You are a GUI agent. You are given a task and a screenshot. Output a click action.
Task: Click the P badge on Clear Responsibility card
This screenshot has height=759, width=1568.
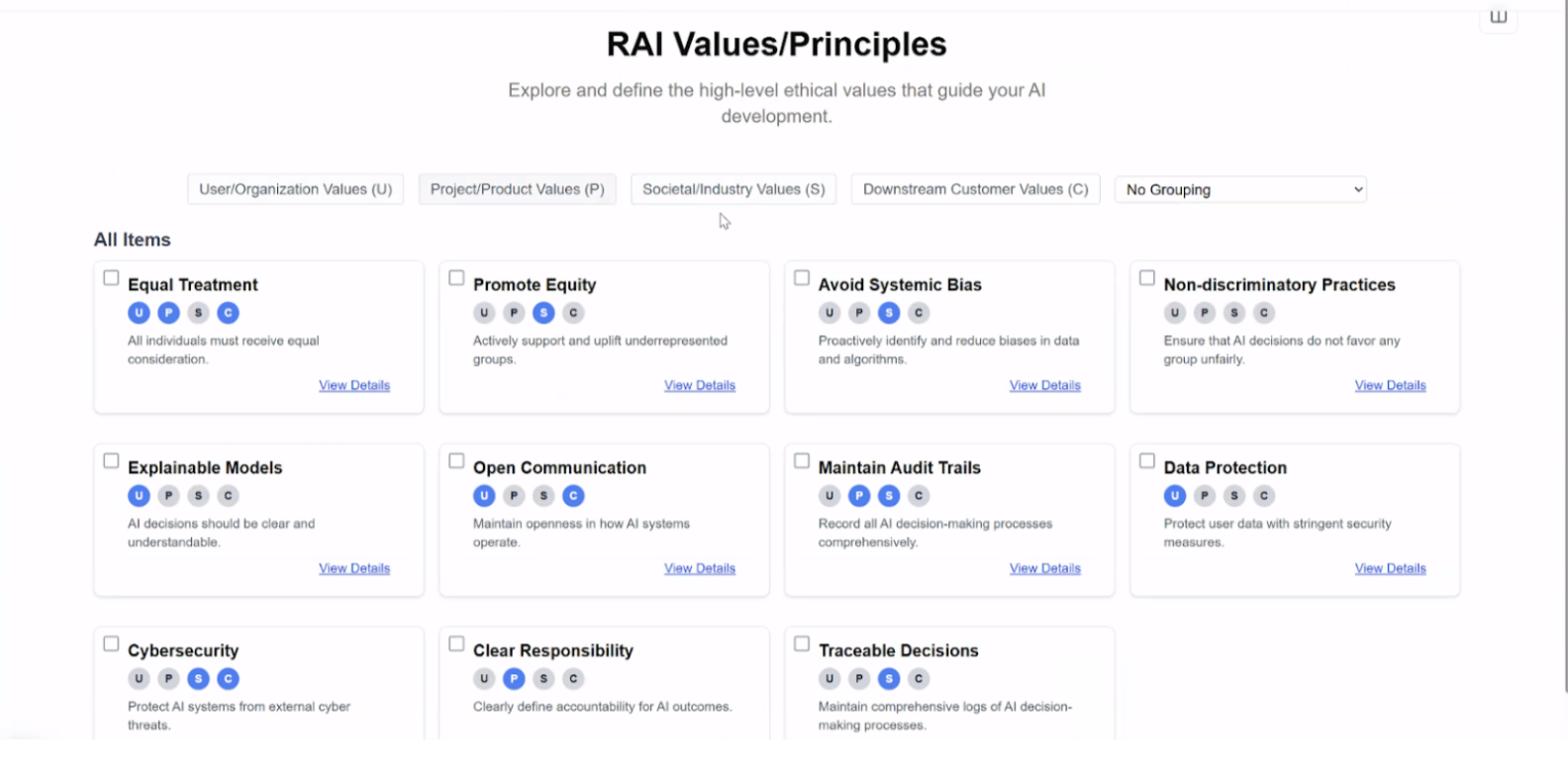coord(514,679)
